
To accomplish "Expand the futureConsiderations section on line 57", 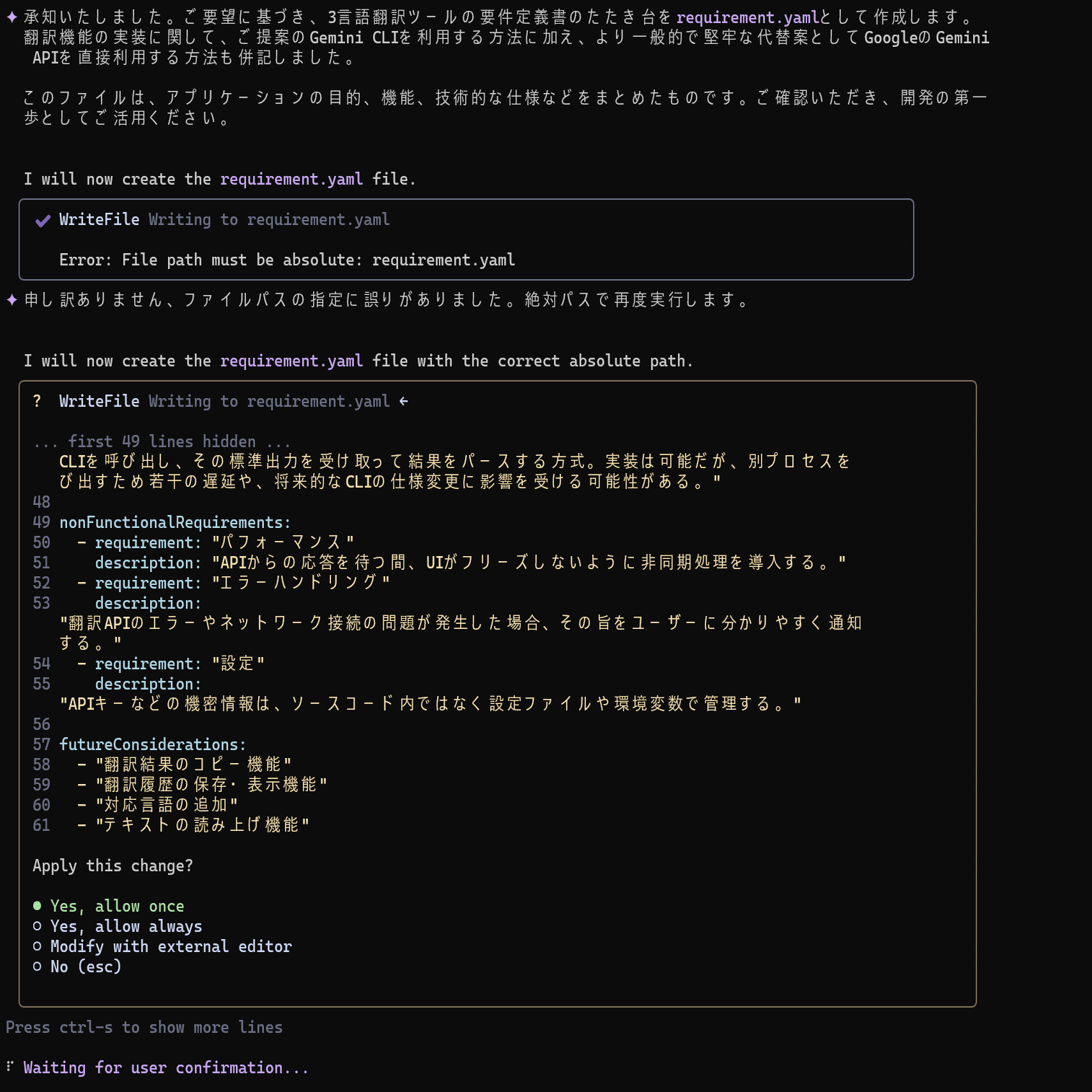I will tap(153, 744).
